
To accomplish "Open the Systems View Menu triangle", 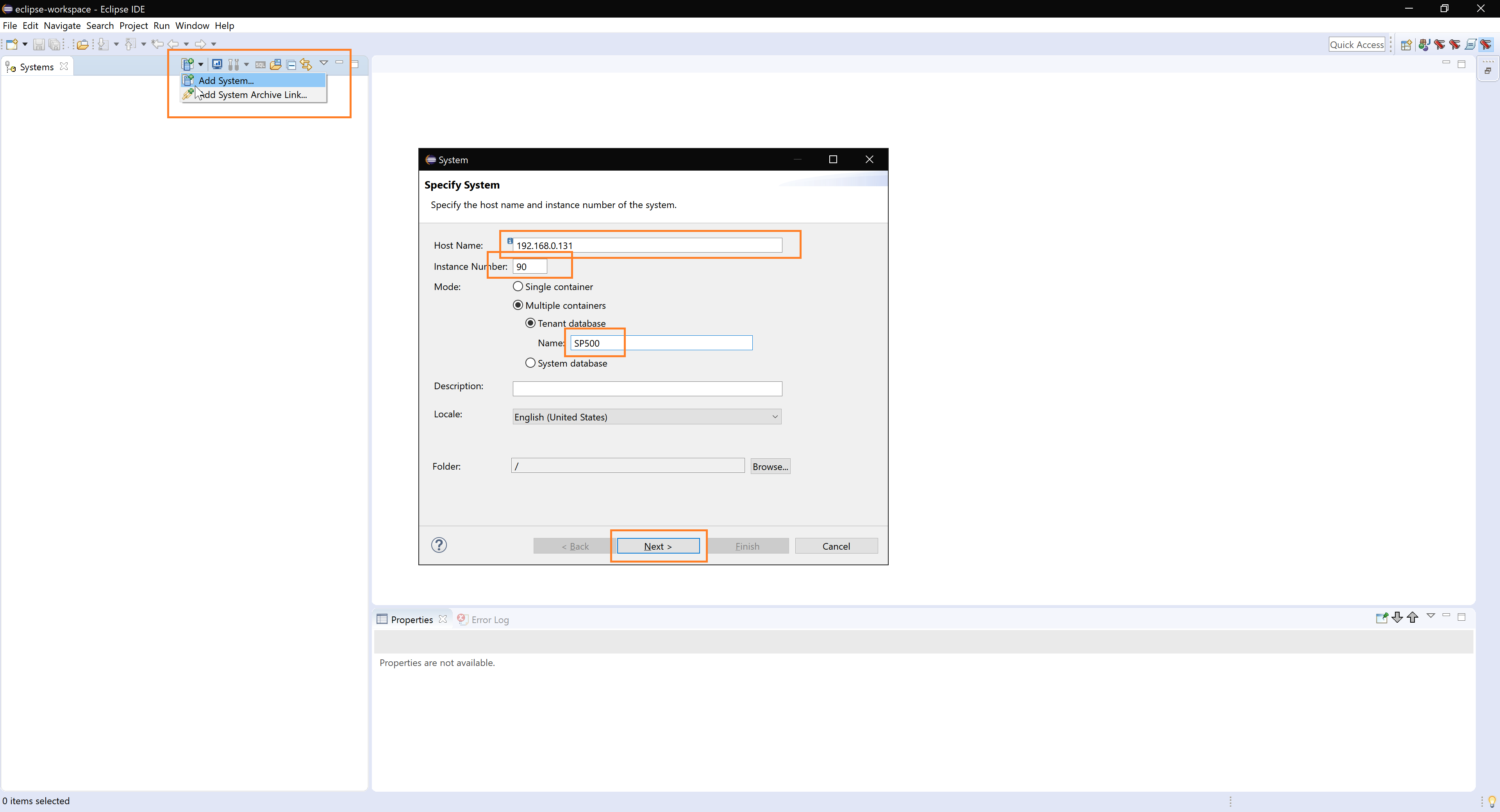I will pos(324,63).
